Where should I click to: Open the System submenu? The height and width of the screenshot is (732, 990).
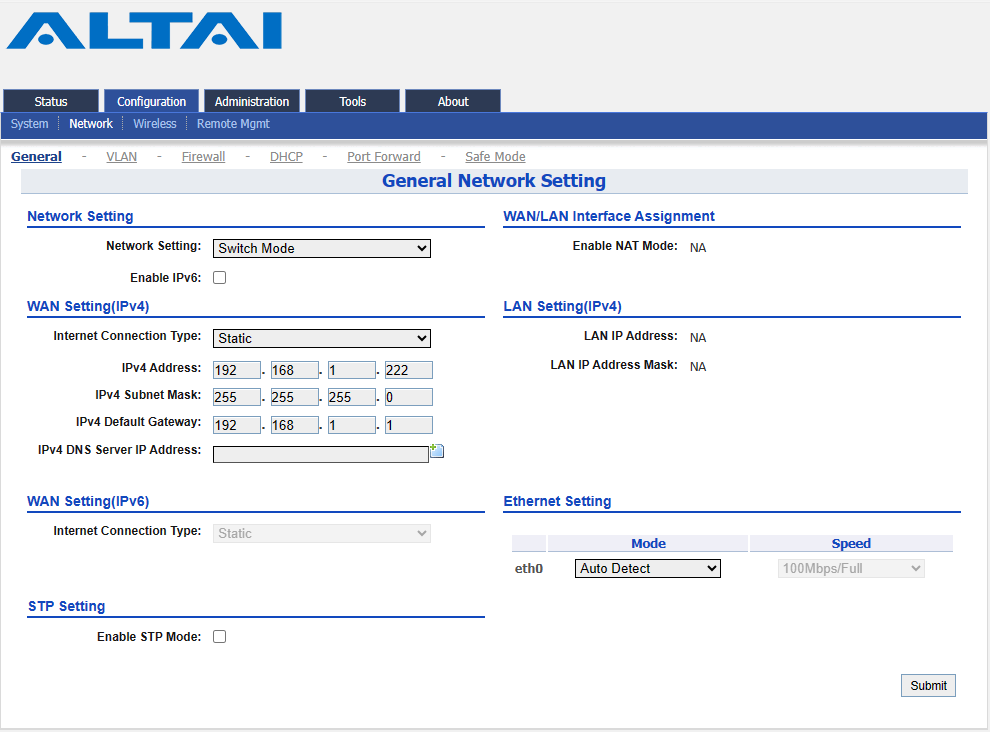point(30,124)
